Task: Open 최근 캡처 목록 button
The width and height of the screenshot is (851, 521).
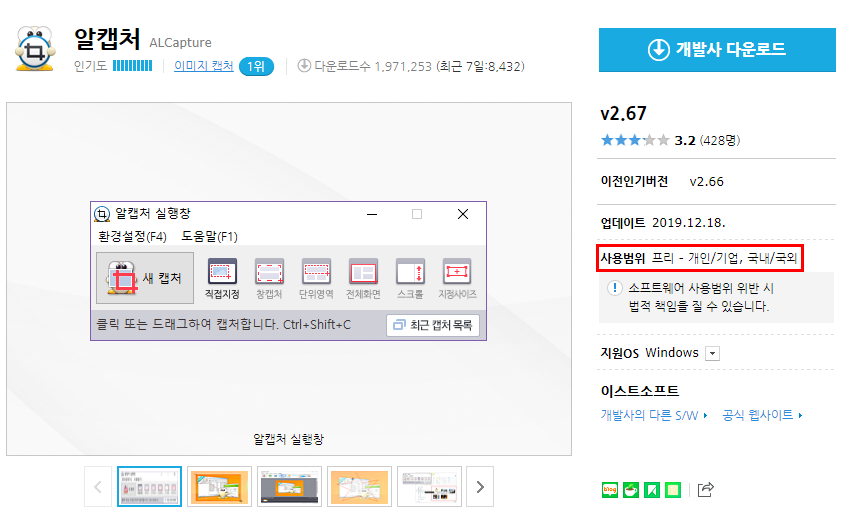Action: point(433,325)
